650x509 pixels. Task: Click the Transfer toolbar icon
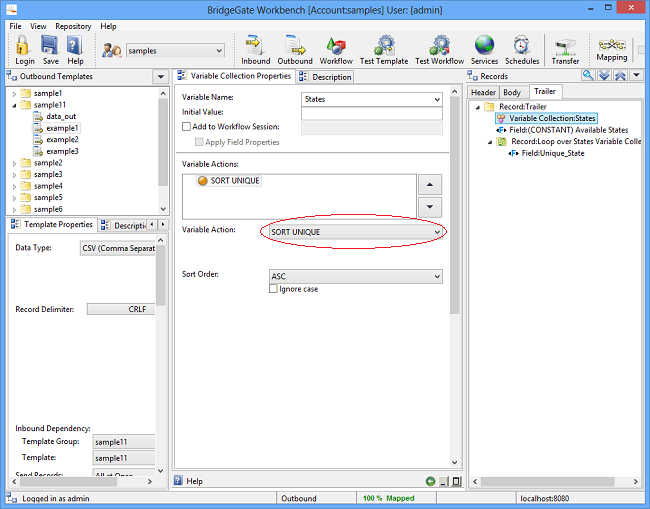[565, 45]
